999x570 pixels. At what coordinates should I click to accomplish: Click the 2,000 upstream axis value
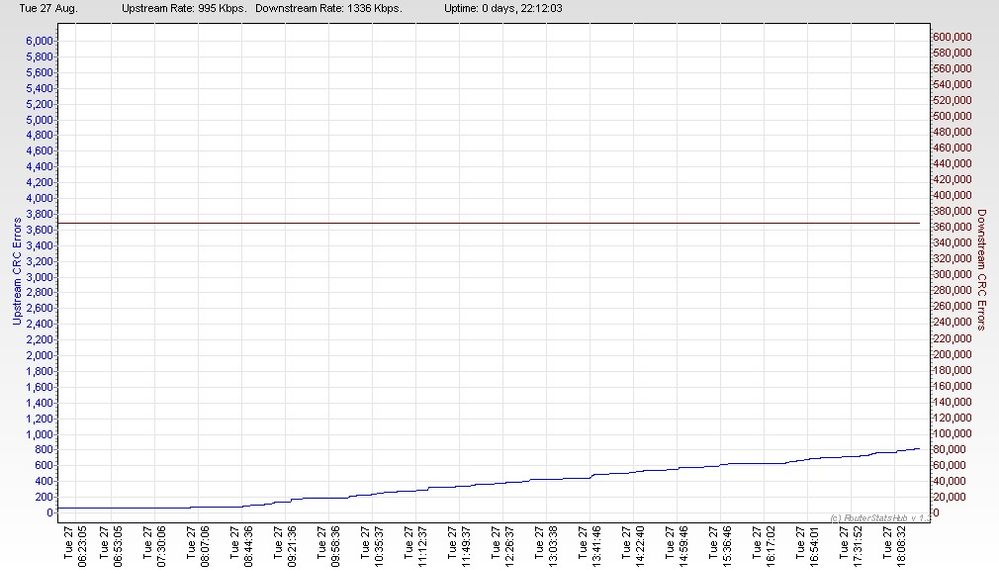(40, 355)
